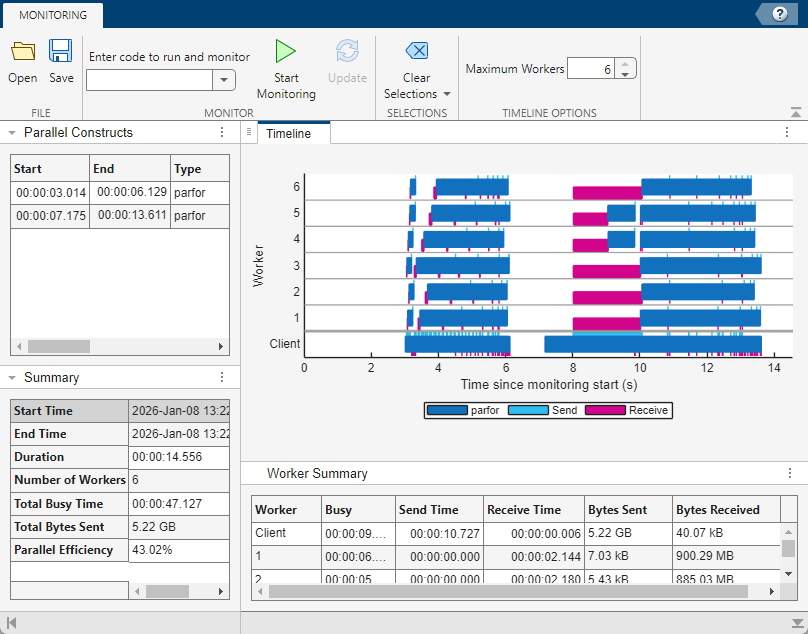The width and height of the screenshot is (808, 634).
Task: Click the code to run input field
Action: point(149,80)
